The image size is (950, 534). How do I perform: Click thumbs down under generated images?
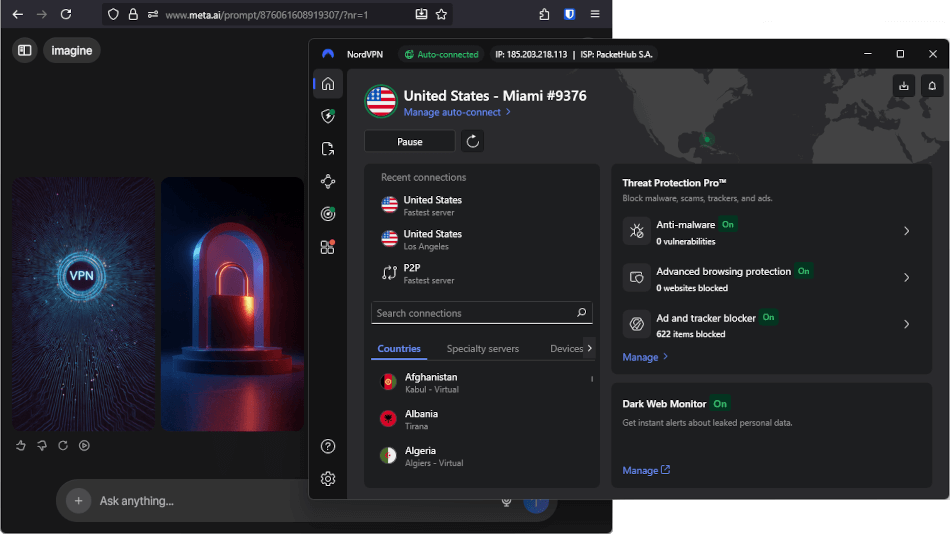[42, 446]
